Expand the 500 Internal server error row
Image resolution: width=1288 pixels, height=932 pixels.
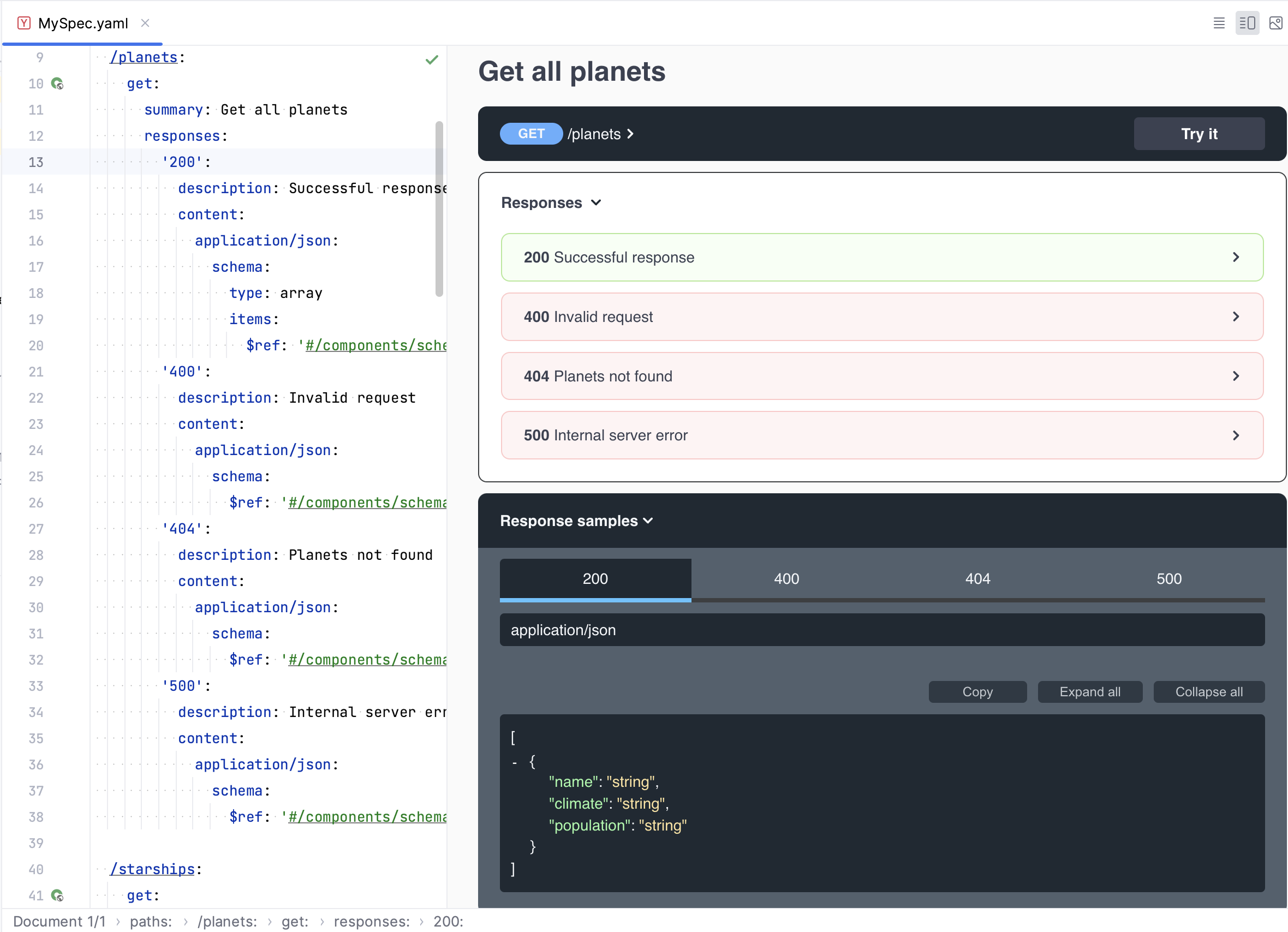point(881,435)
